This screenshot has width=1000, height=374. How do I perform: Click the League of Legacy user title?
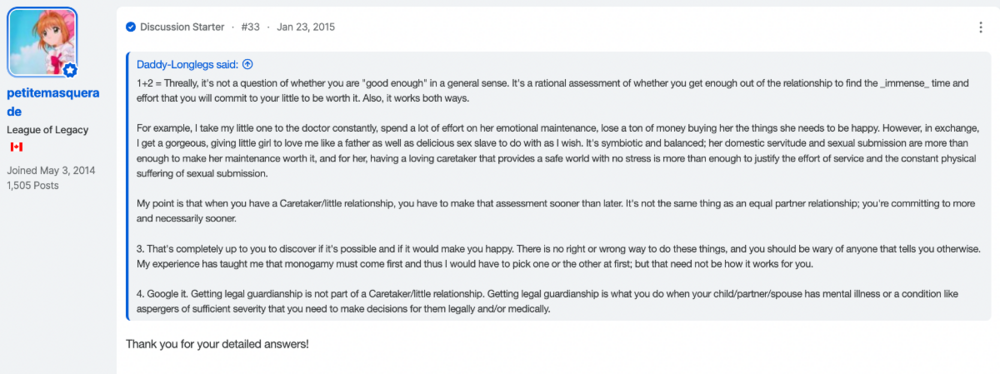48,130
